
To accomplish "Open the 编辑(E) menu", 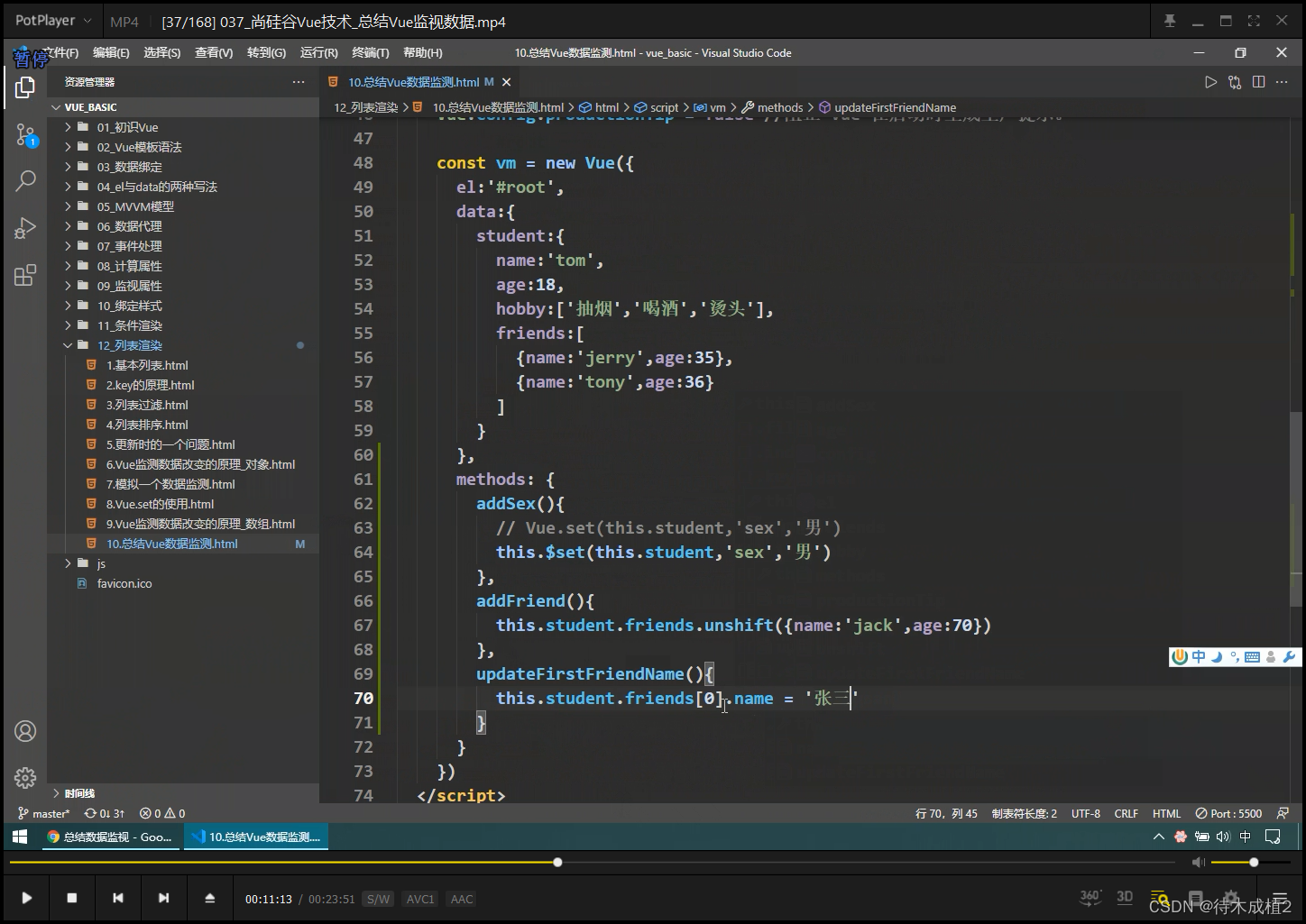I will (111, 53).
